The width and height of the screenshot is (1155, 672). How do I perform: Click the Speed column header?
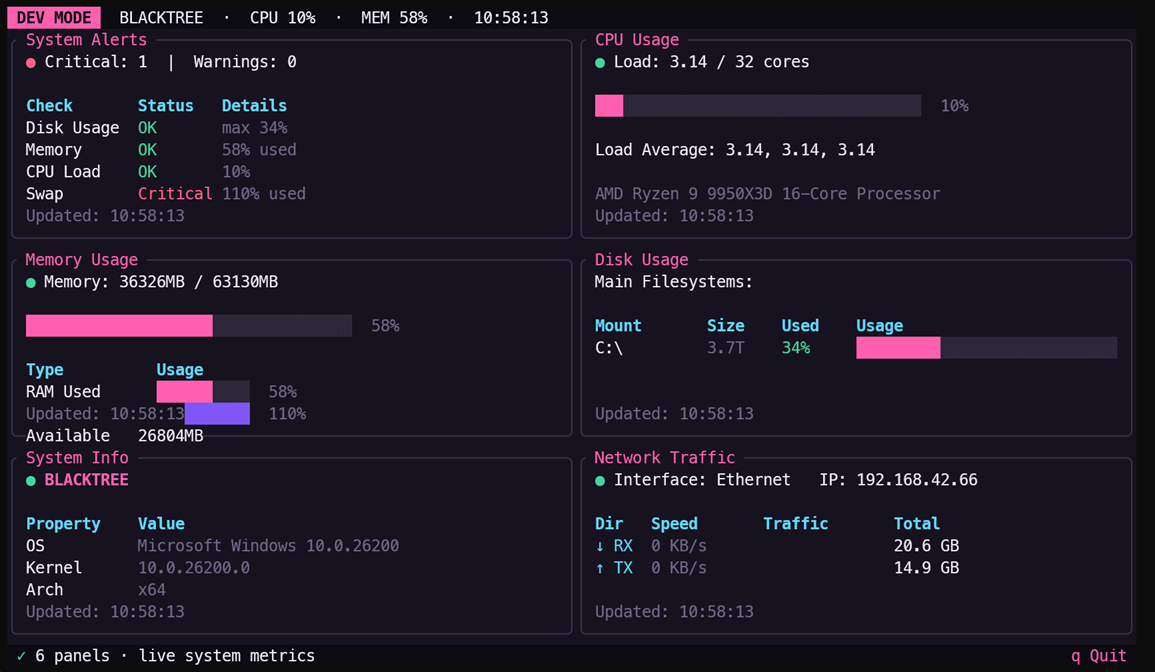click(x=674, y=524)
